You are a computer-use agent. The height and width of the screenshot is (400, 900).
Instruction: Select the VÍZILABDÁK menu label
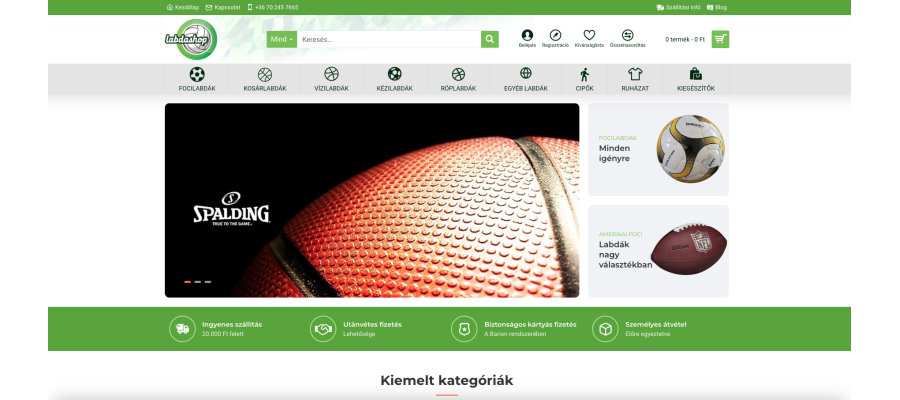tap(331, 88)
